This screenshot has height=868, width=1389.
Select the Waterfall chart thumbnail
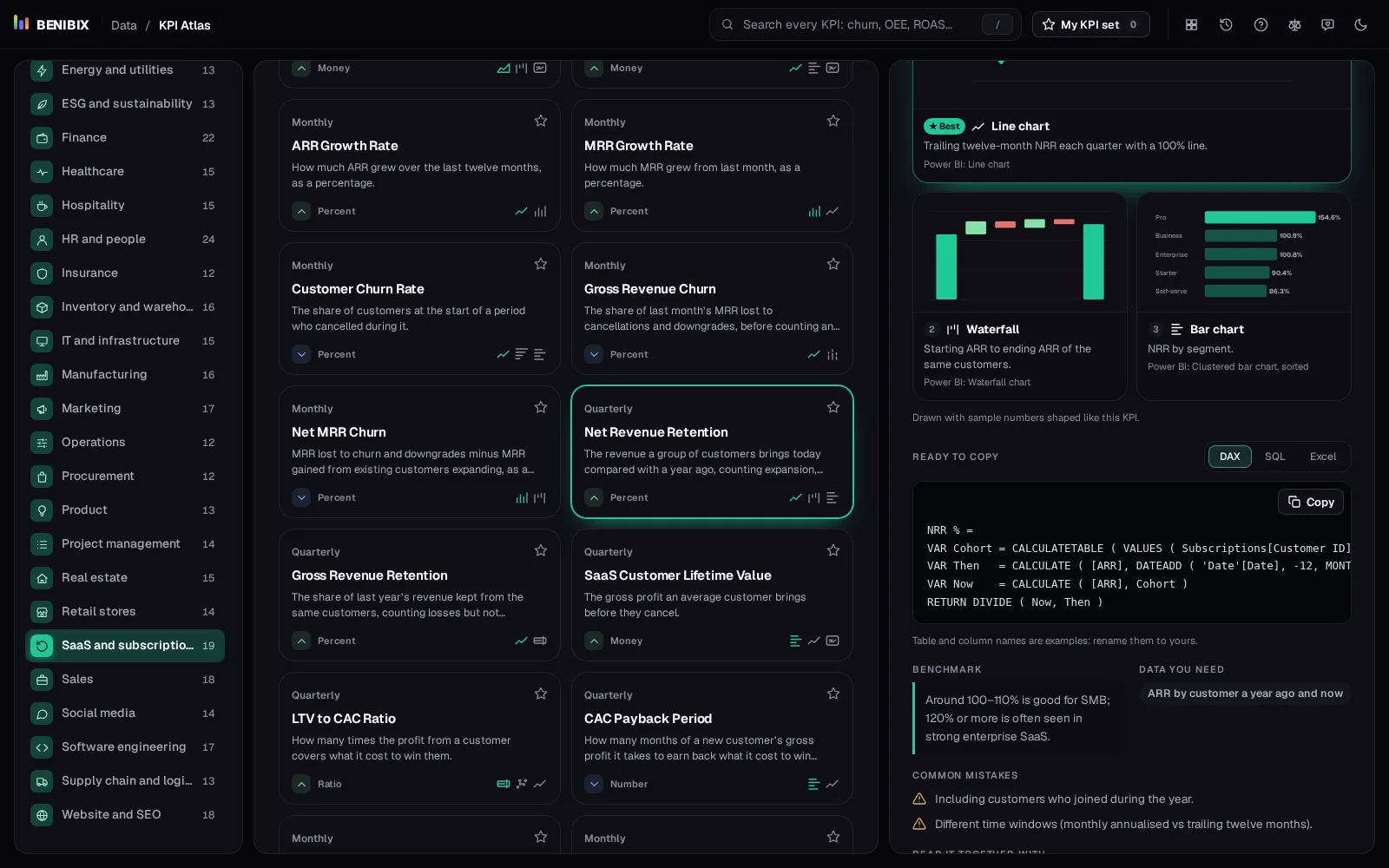[x=1019, y=297]
